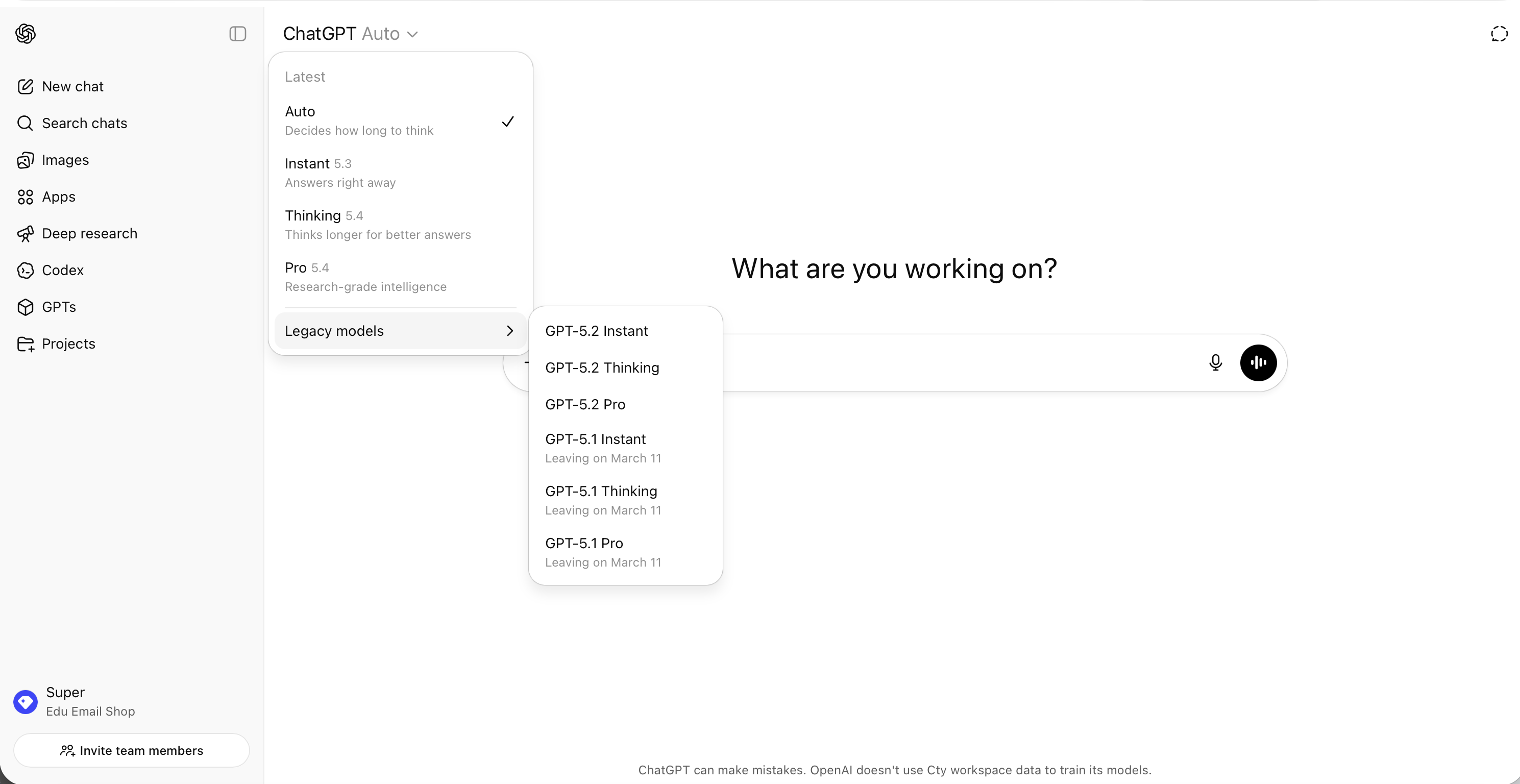Activate the dictation microphone
This screenshot has width=1520, height=784.
point(1215,362)
